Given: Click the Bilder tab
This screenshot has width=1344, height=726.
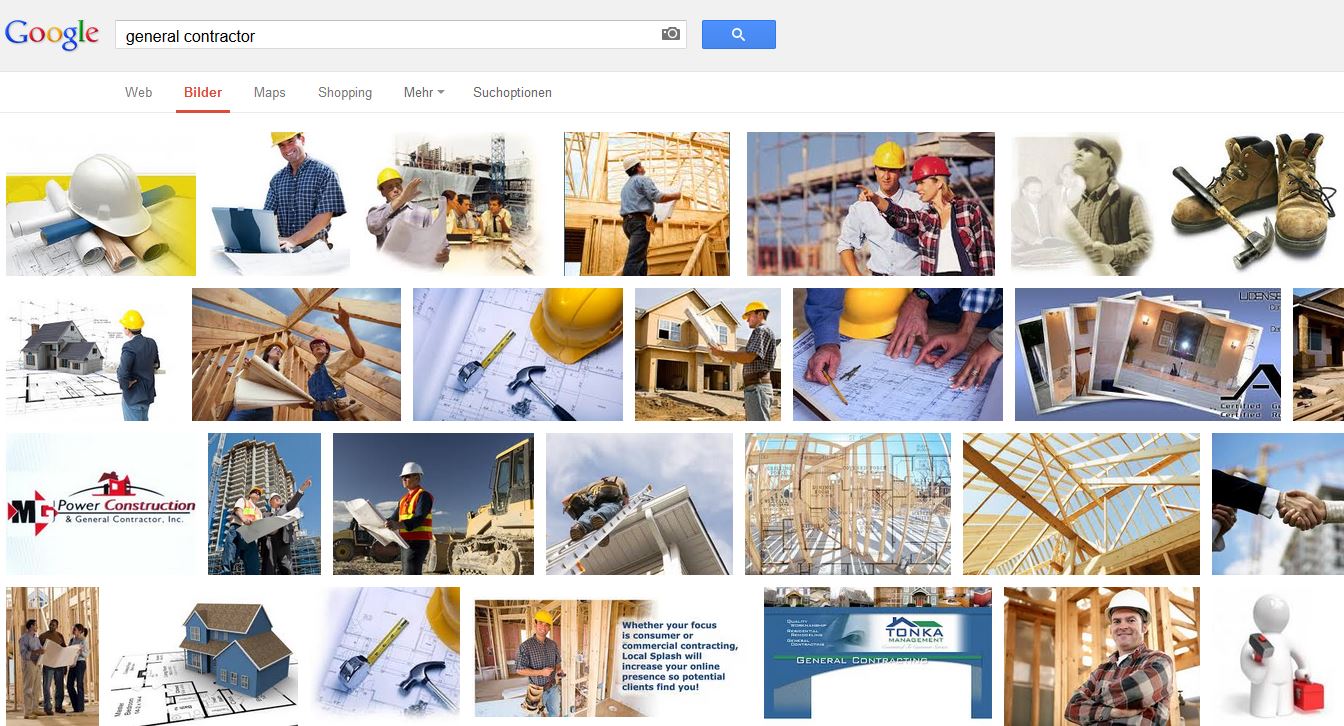Looking at the screenshot, I should pyautogui.click(x=203, y=92).
